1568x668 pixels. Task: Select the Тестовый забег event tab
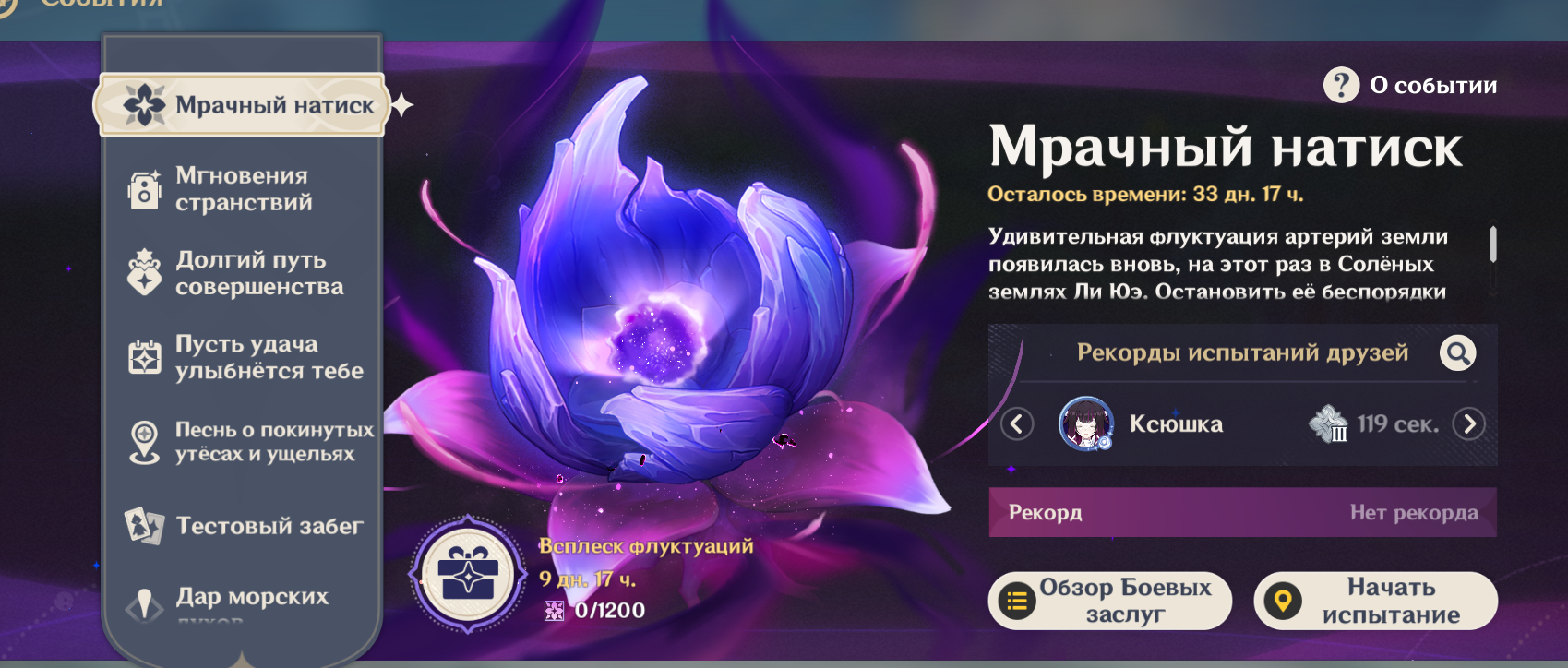pyautogui.click(x=242, y=526)
